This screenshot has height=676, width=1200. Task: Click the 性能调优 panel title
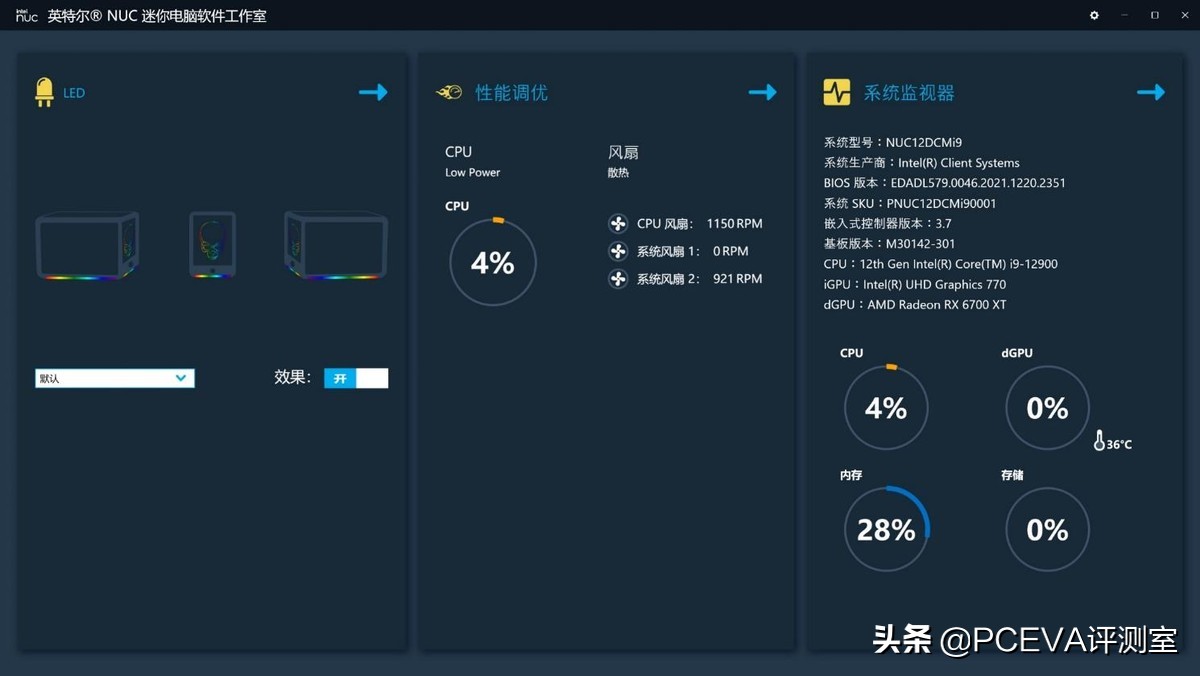point(511,93)
